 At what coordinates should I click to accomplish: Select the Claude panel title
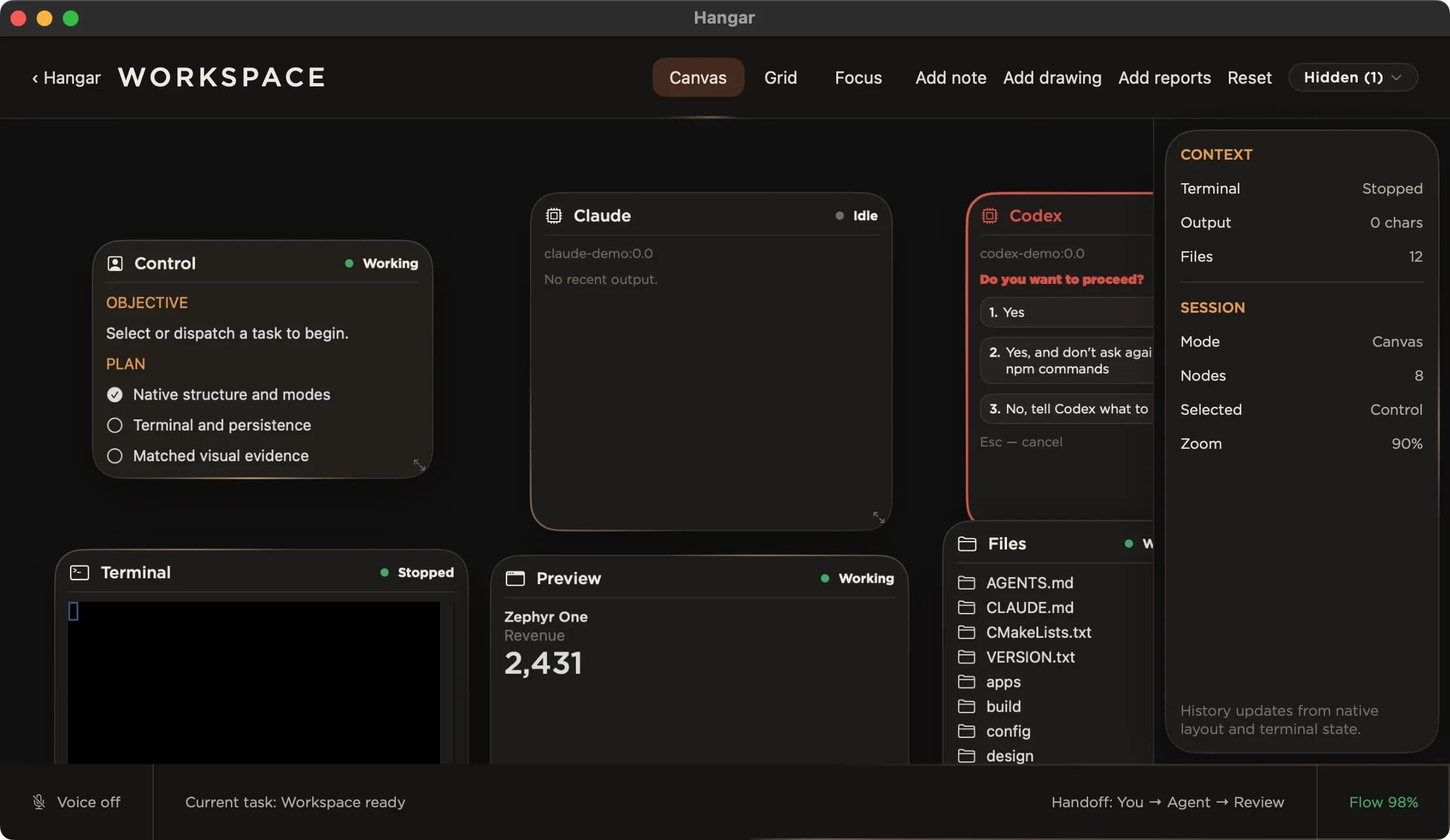[x=602, y=216]
